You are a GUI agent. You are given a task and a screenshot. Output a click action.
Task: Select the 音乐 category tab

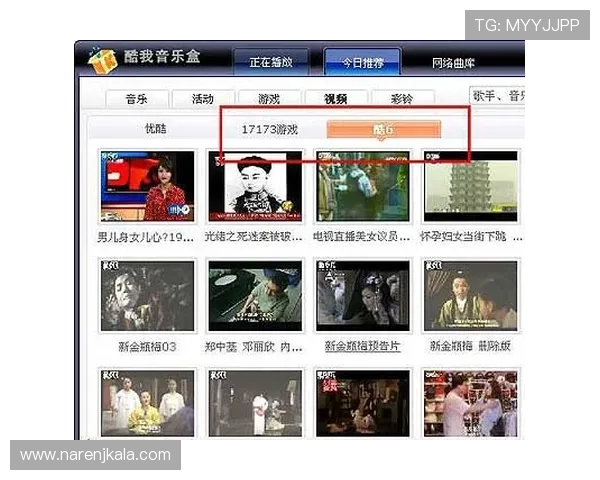coord(137,99)
